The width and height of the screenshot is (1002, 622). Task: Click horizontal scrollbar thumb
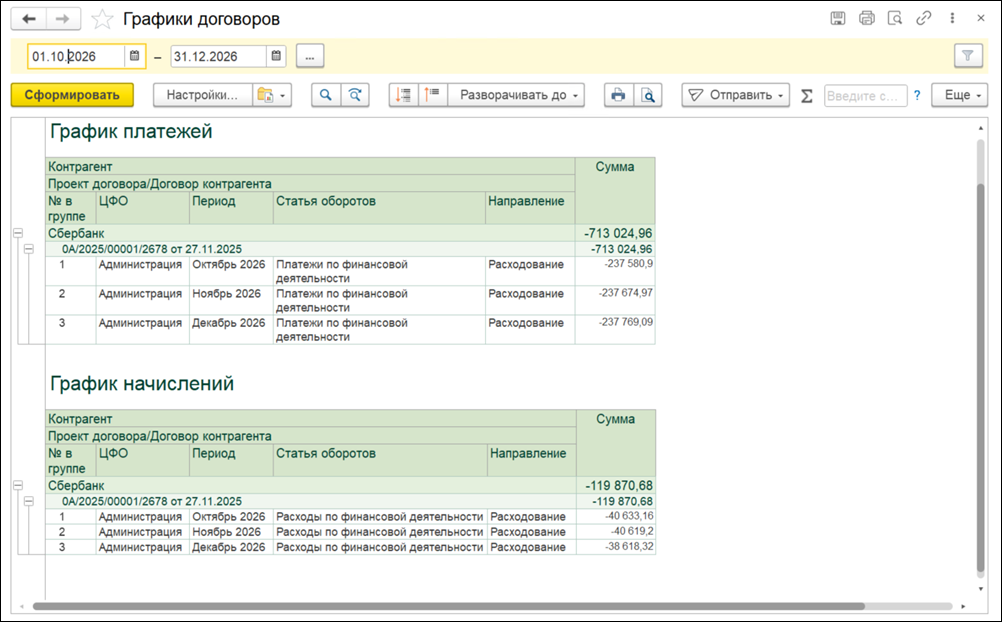(x=449, y=606)
